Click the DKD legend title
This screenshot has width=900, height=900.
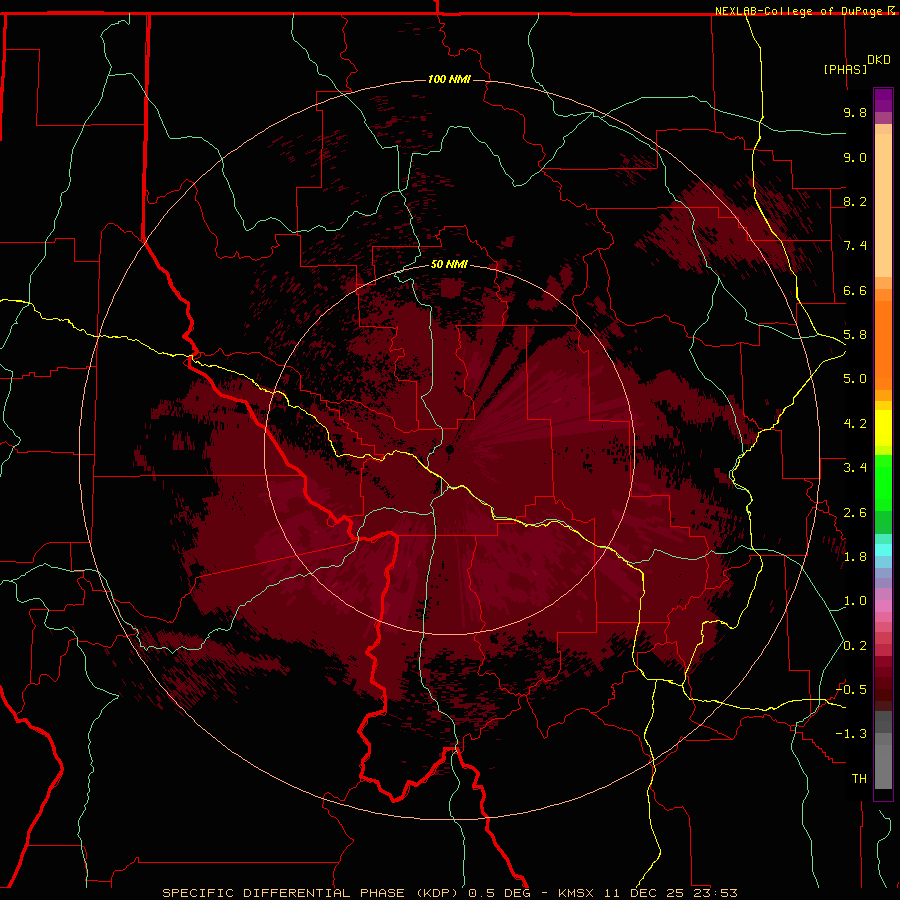(x=879, y=60)
